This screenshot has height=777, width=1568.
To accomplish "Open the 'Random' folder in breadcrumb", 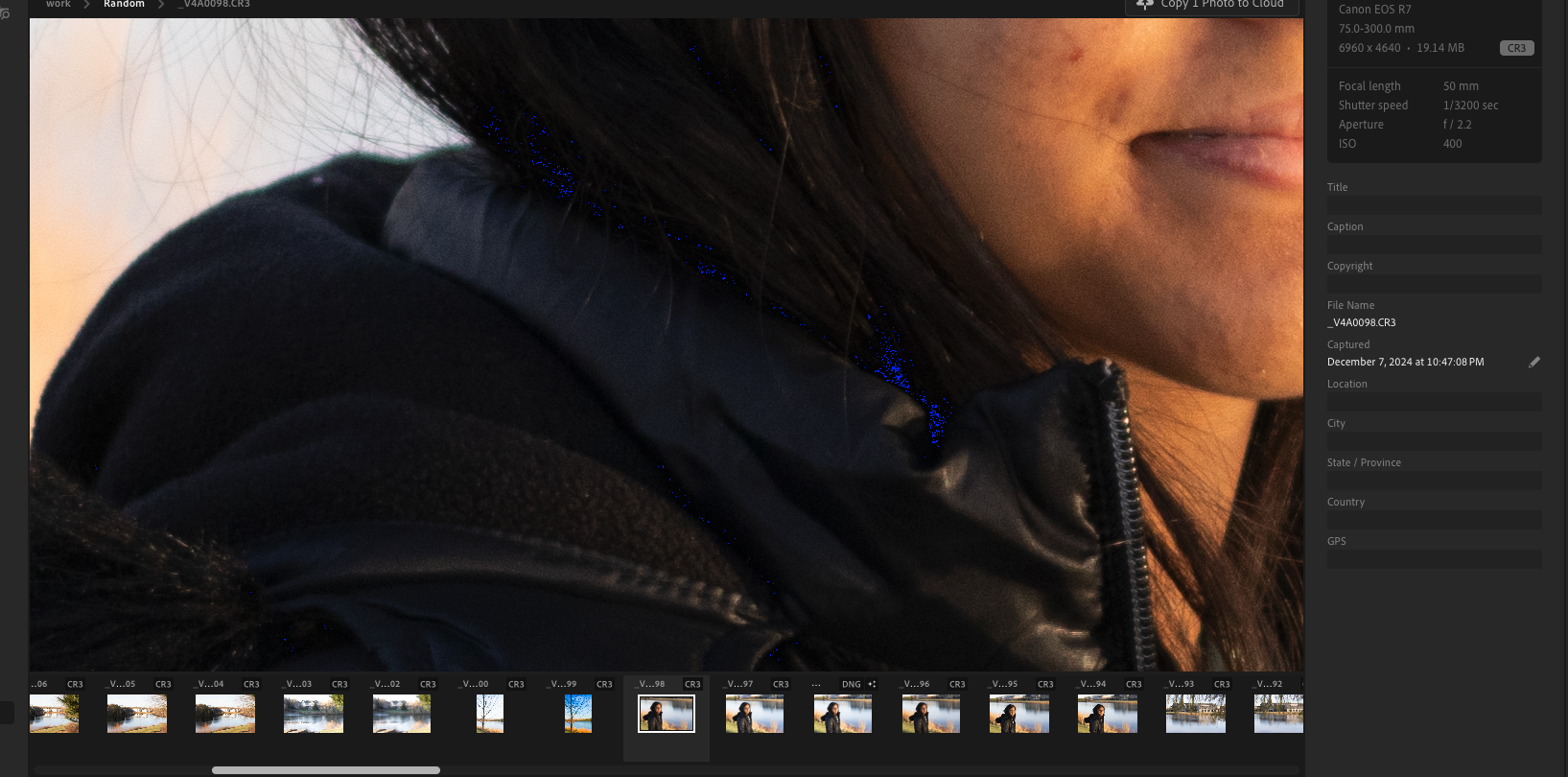I will (124, 4).
